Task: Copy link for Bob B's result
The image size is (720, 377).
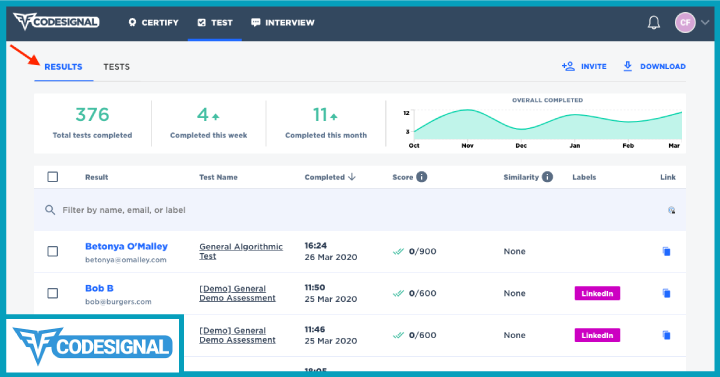Action: (x=666, y=293)
